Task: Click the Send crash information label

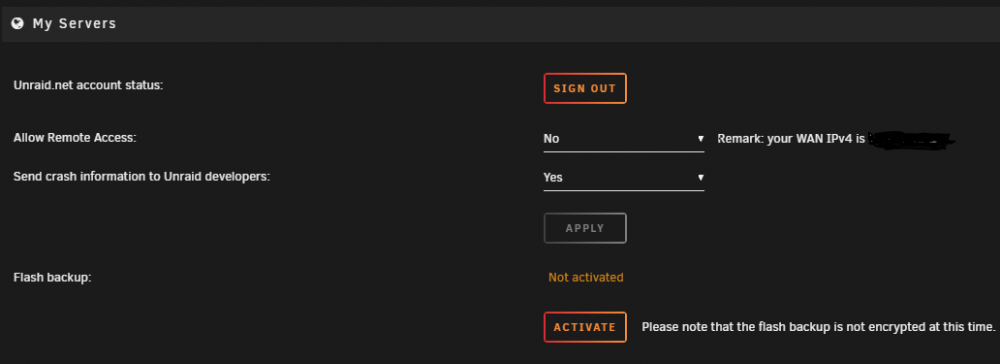Action: click(x=142, y=177)
